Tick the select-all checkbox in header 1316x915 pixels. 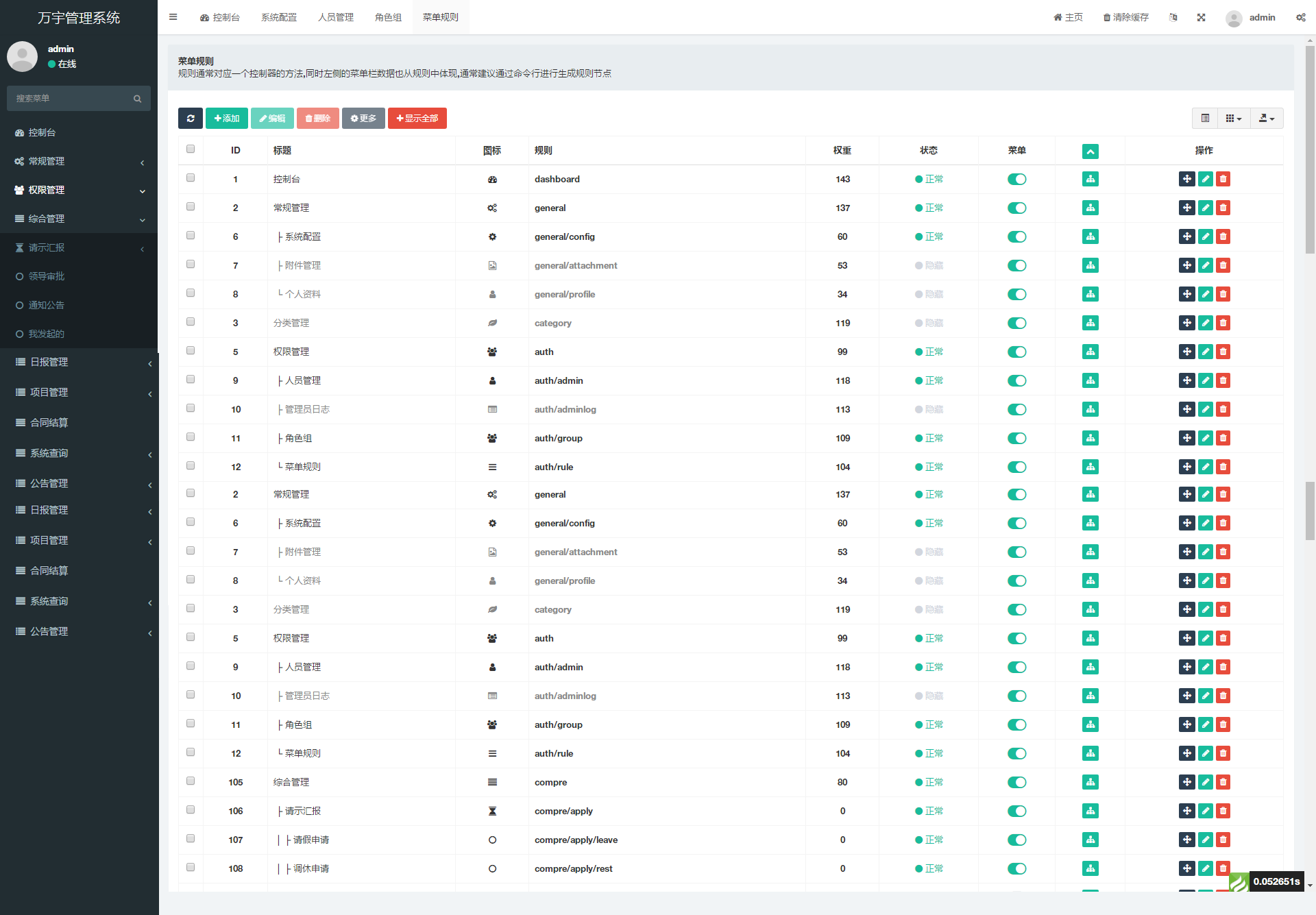[191, 149]
